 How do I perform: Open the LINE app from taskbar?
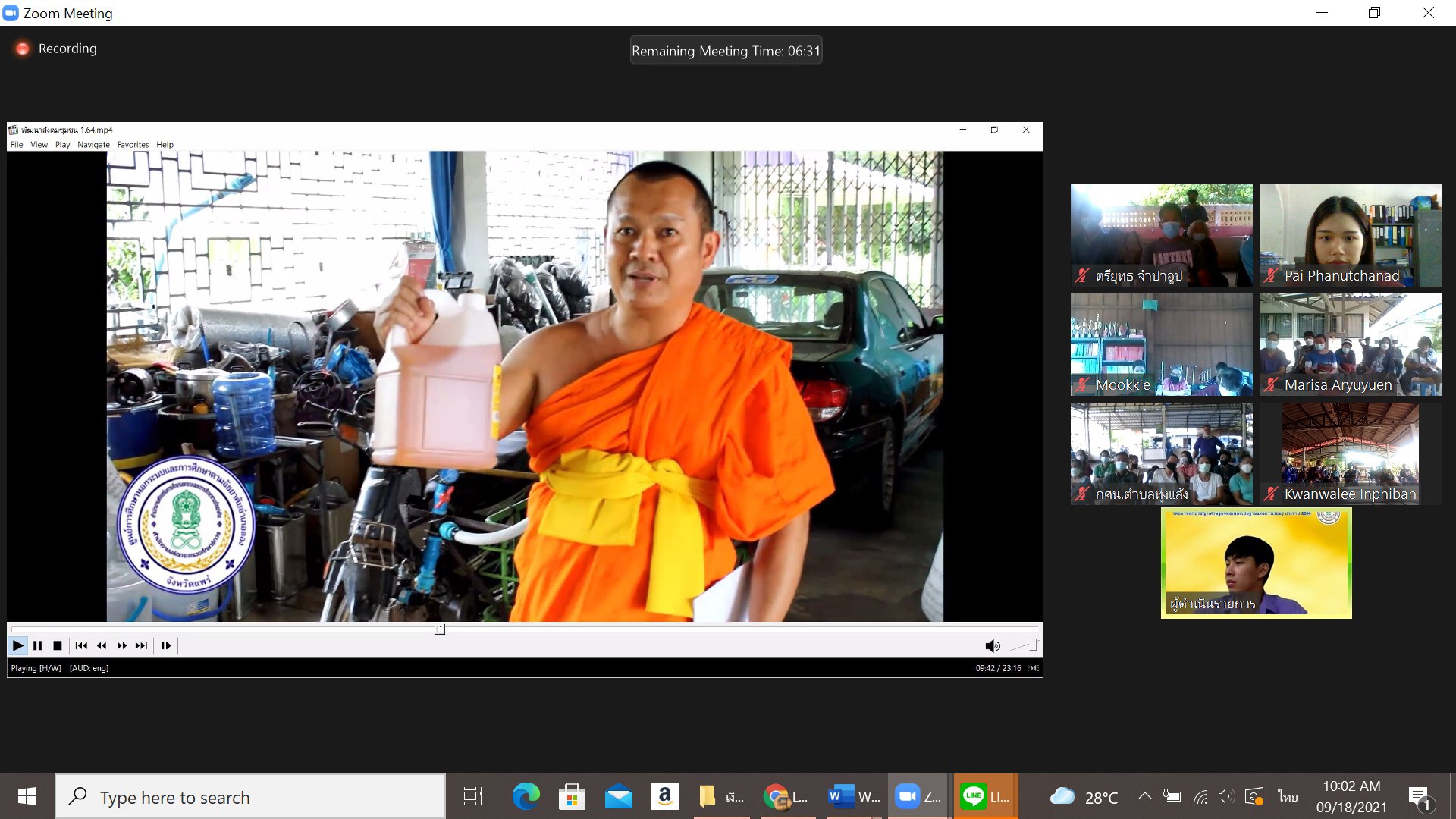[x=984, y=796]
